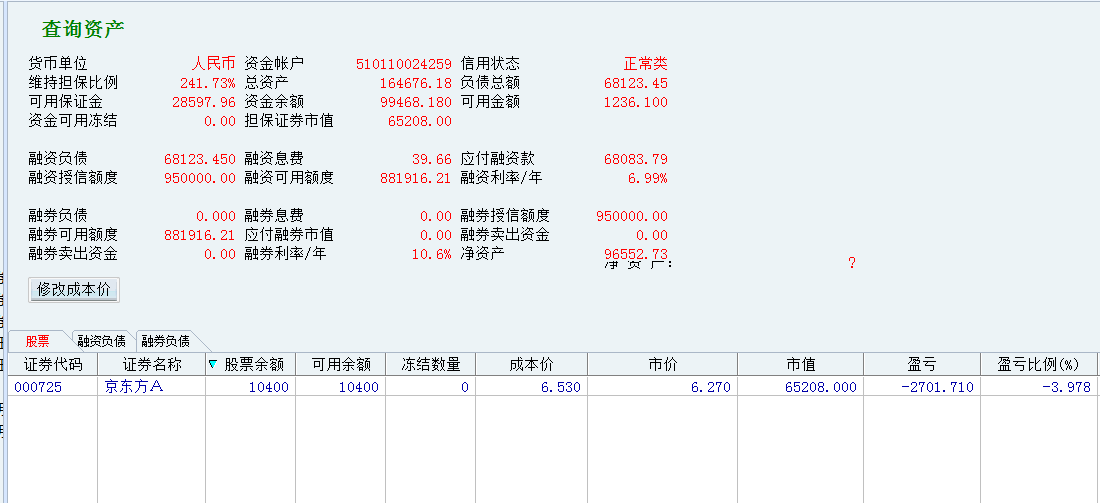Click 融资可用额度 value 881916.21

point(415,178)
